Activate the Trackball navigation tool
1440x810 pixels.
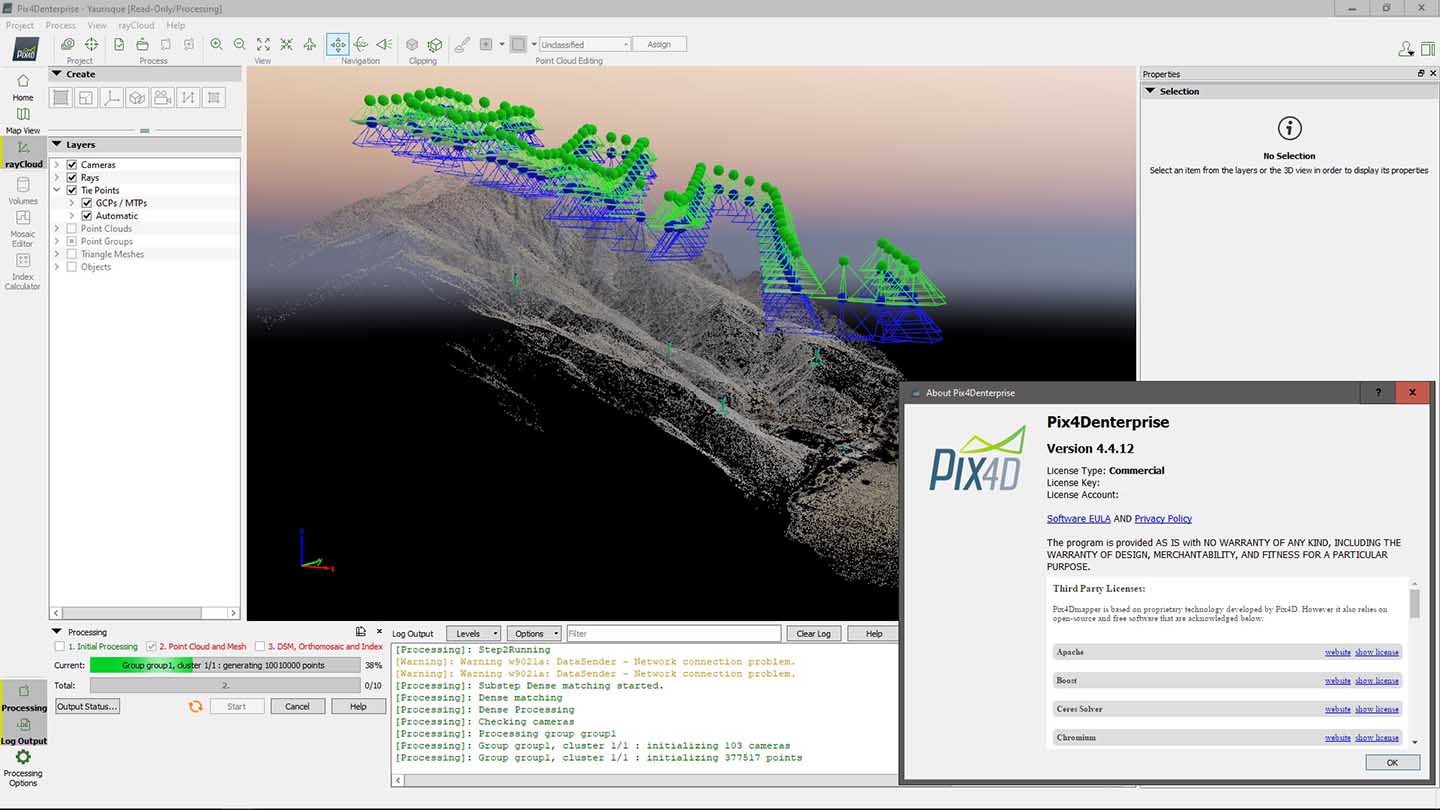(361, 44)
